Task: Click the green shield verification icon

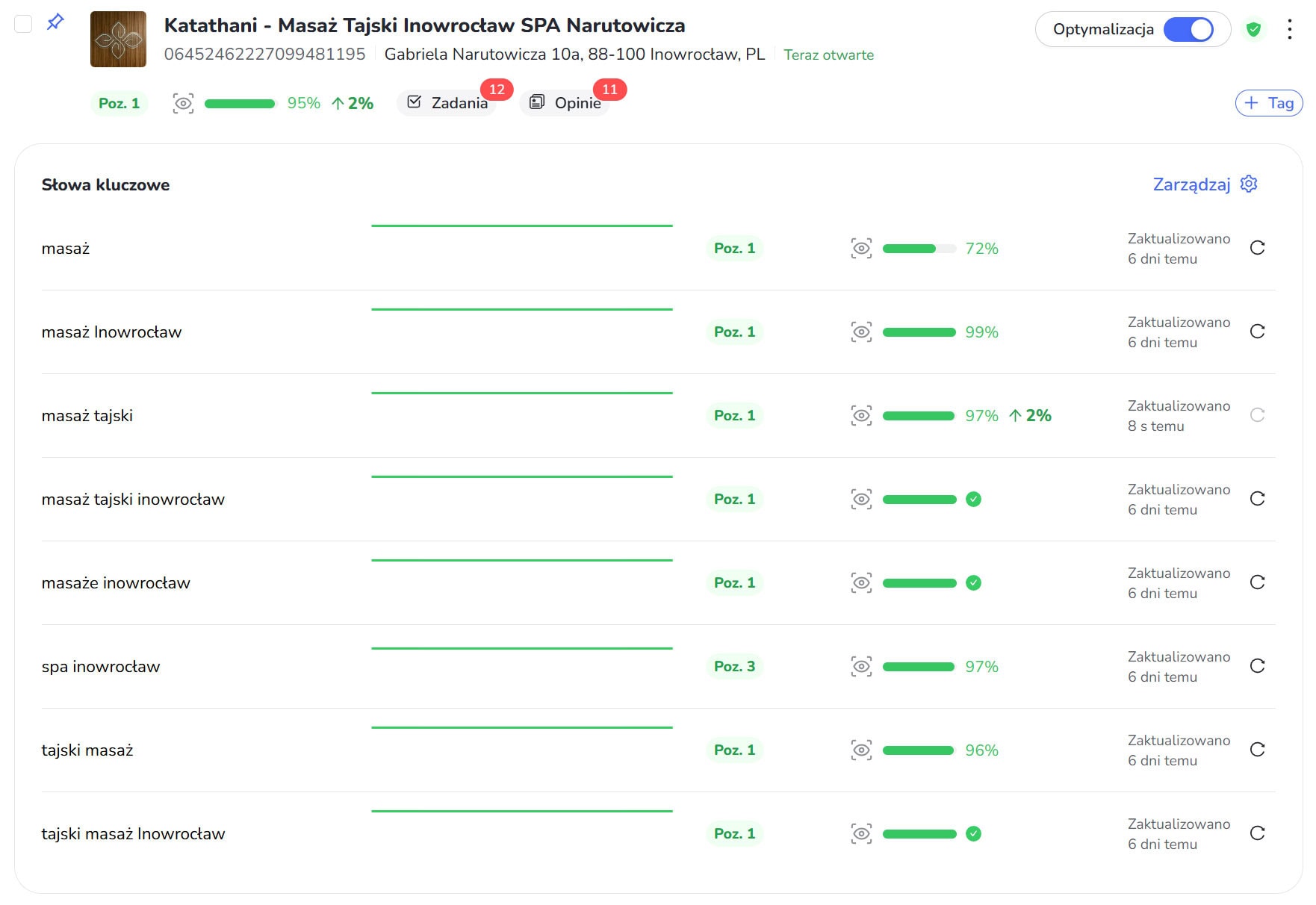Action: pyautogui.click(x=1253, y=29)
